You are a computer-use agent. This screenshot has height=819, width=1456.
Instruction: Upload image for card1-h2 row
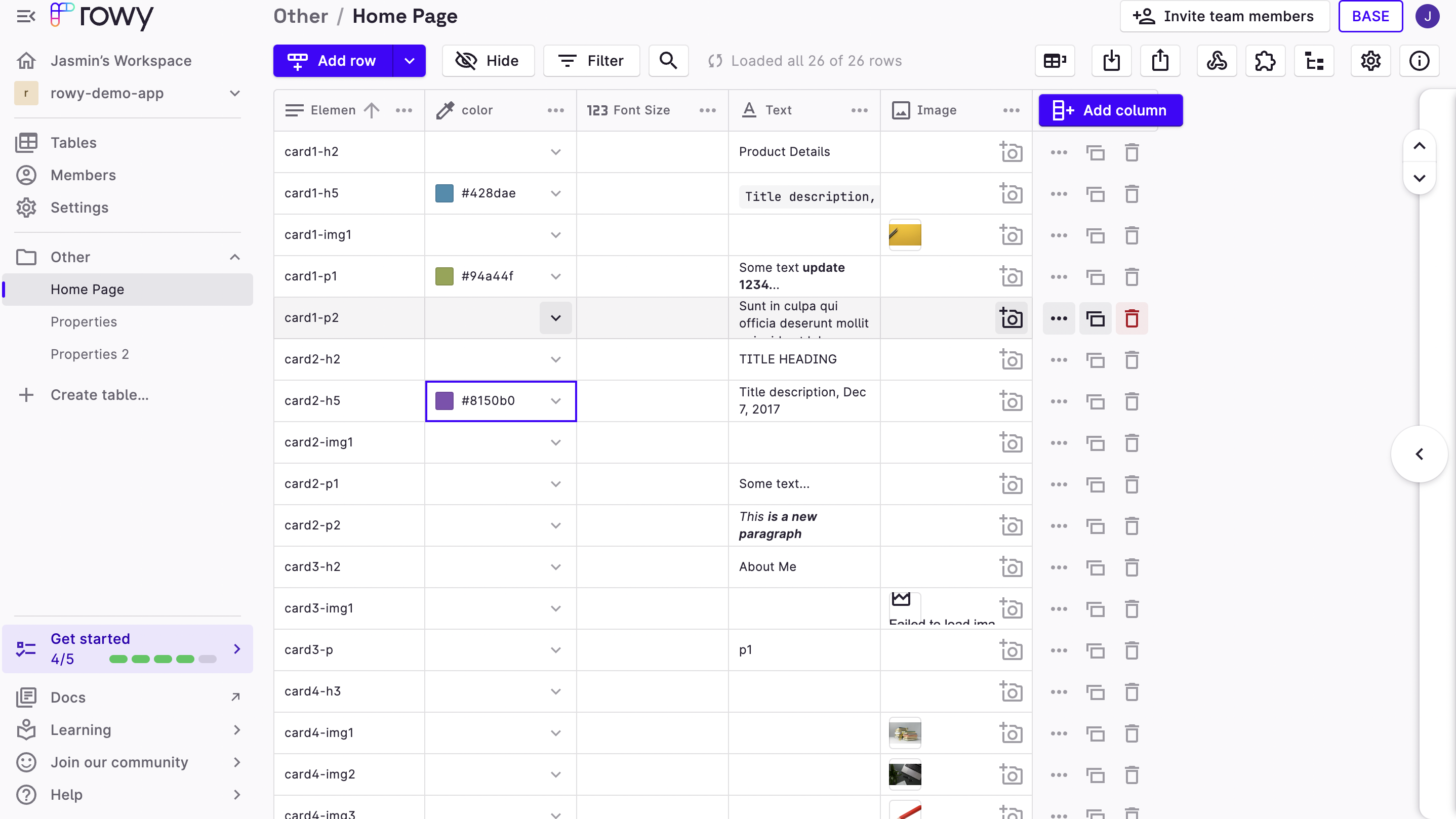[x=1010, y=152]
